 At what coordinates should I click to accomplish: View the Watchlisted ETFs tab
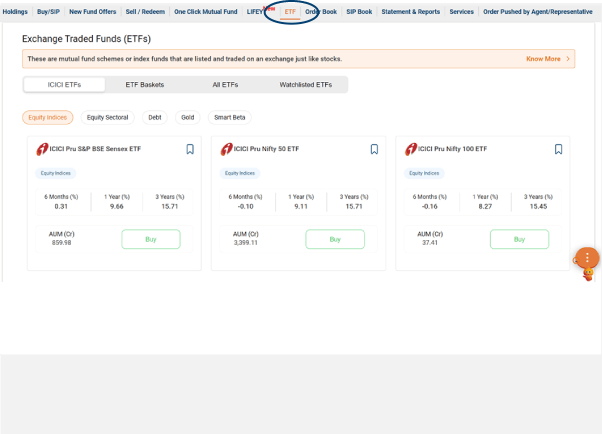[x=305, y=85]
